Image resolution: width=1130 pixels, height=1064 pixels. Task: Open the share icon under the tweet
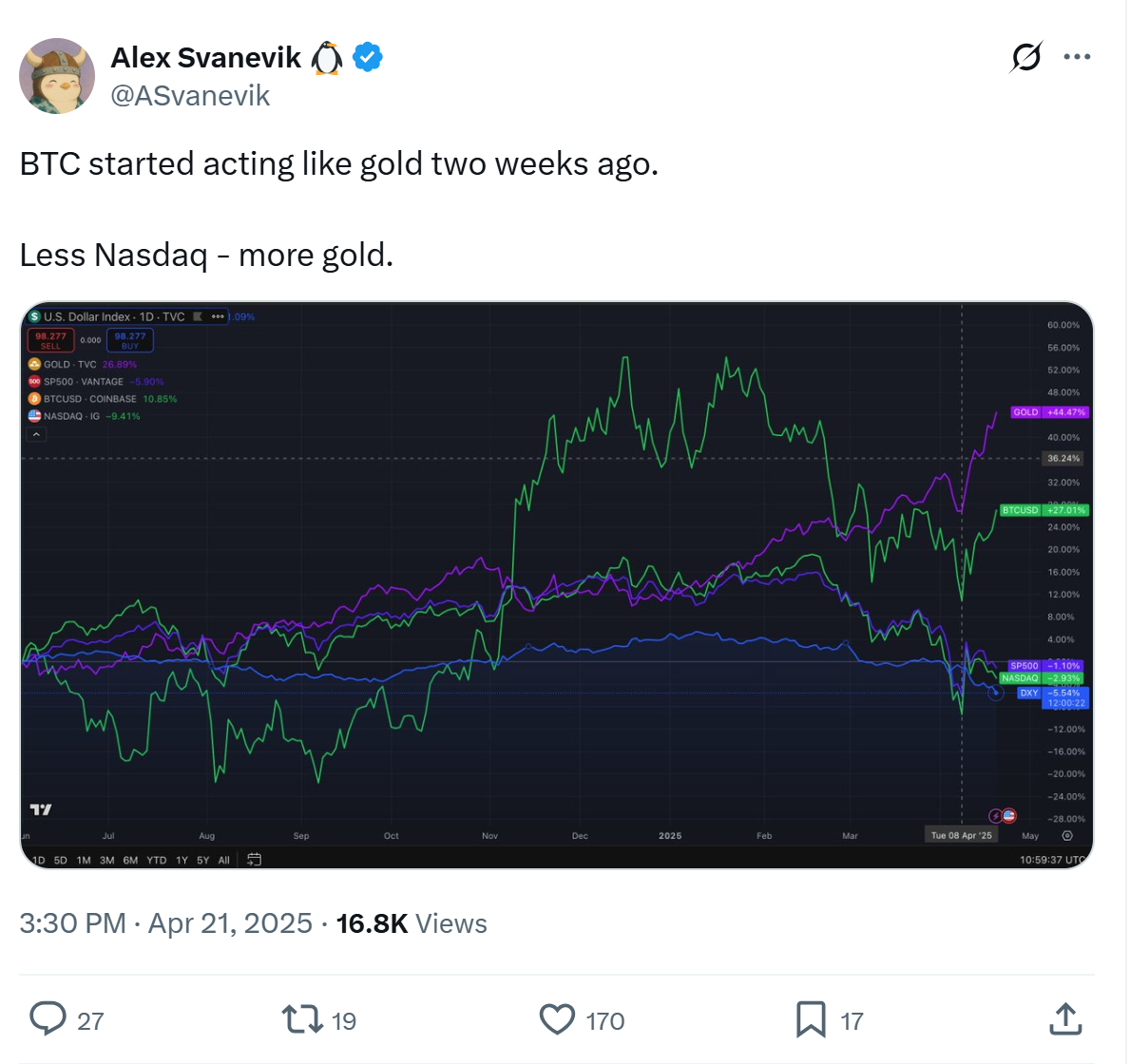click(1064, 1018)
